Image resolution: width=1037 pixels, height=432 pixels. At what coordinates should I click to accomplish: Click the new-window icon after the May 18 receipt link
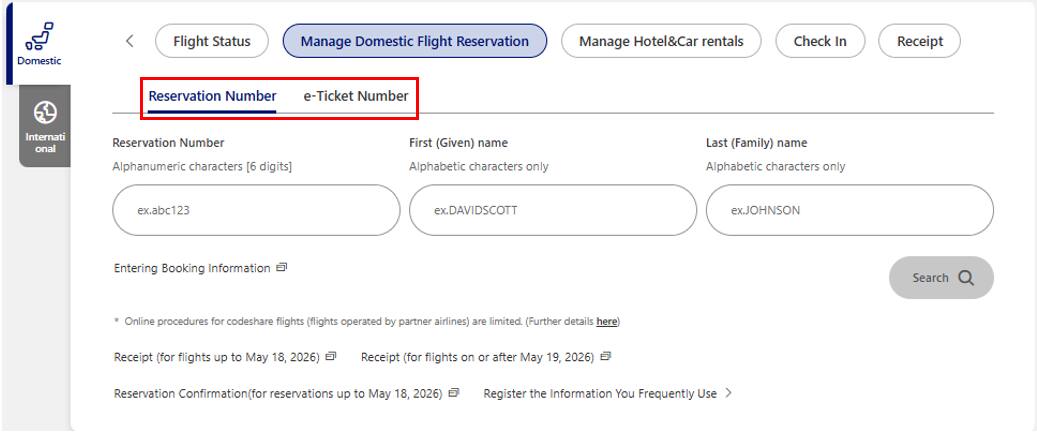pyautogui.click(x=331, y=357)
